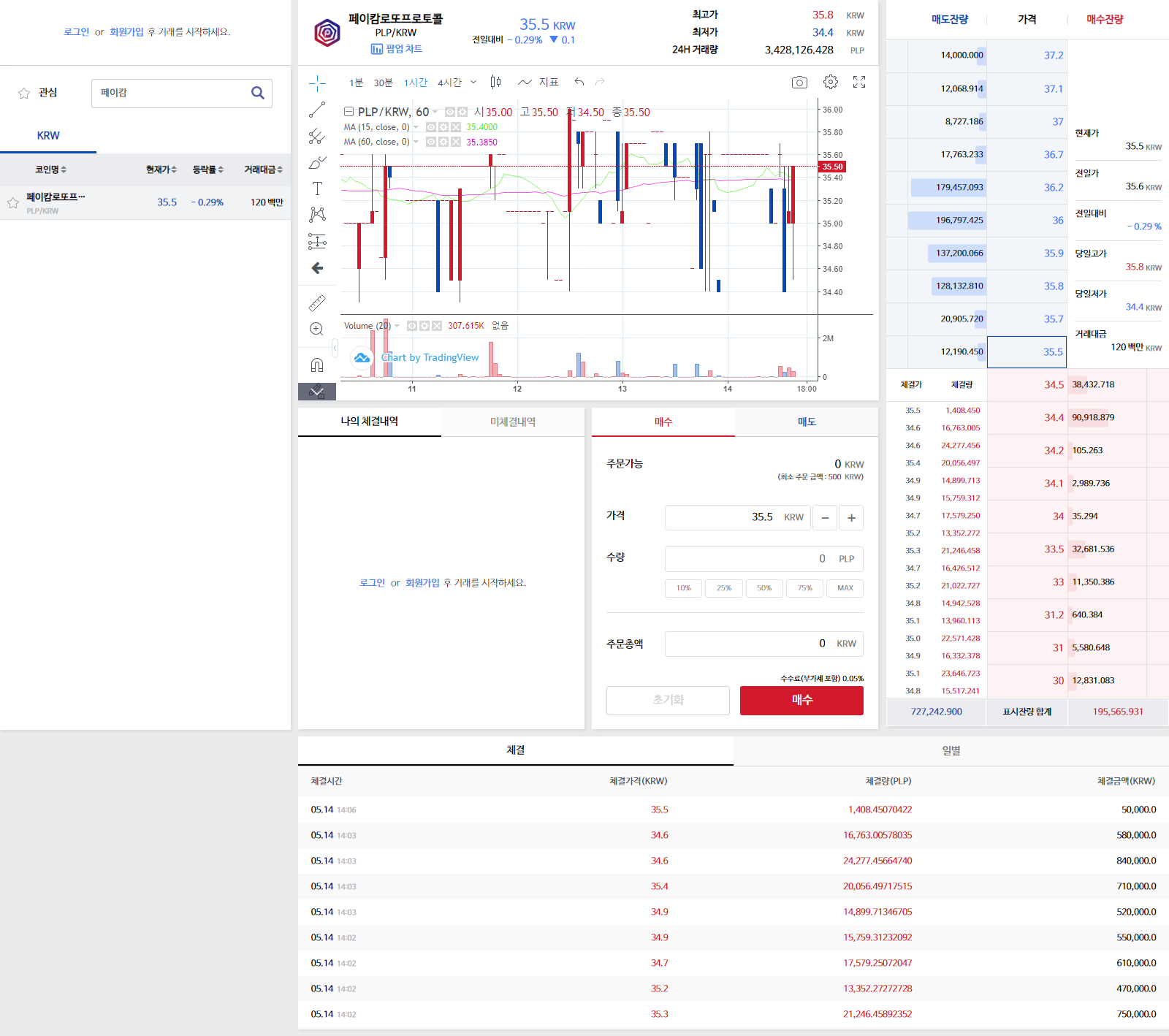Sort list by 거래대금
This screenshot has width=1169, height=1036.
click(263, 170)
